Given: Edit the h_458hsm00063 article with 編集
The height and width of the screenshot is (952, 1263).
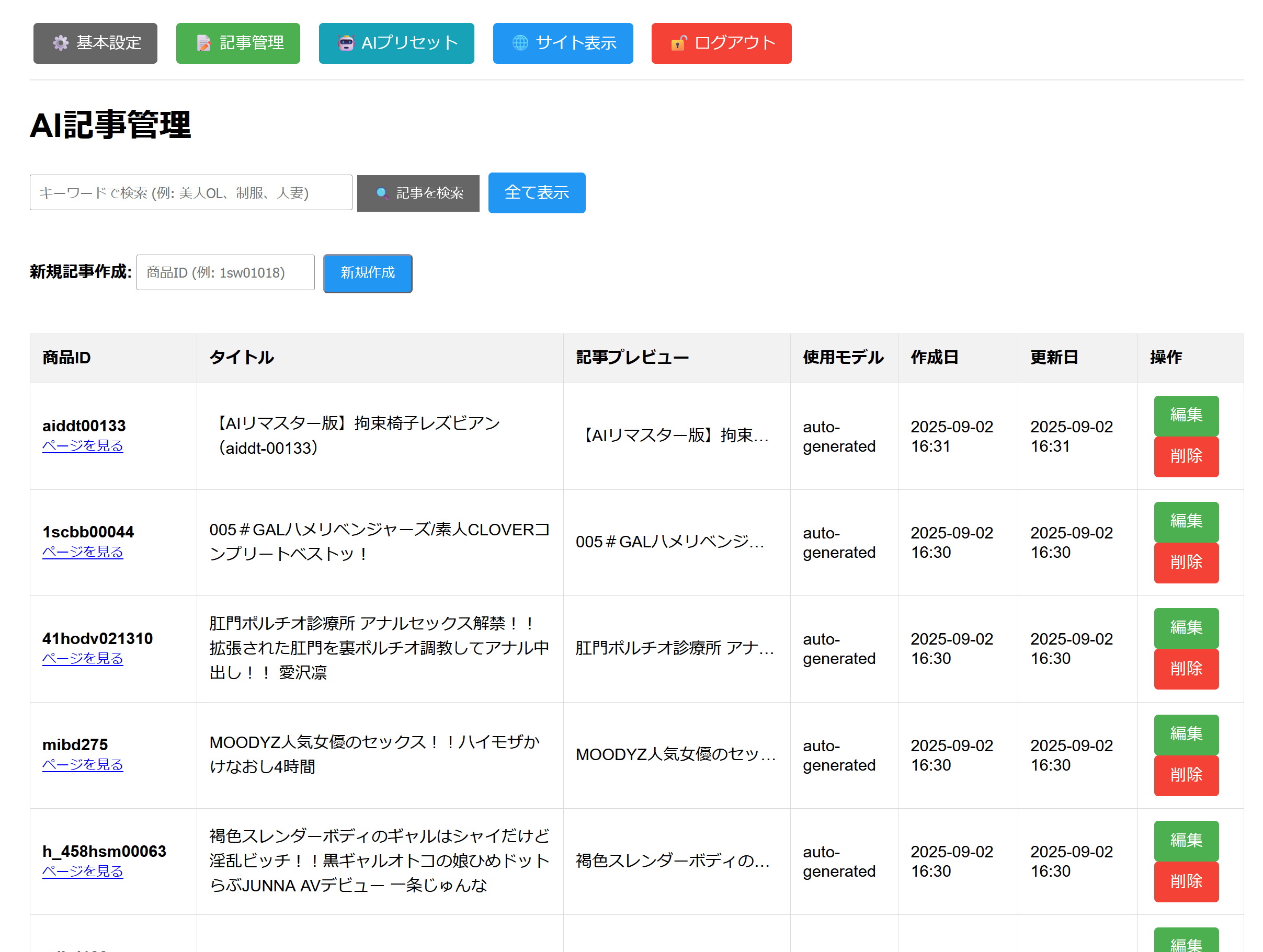Looking at the screenshot, I should [1186, 841].
